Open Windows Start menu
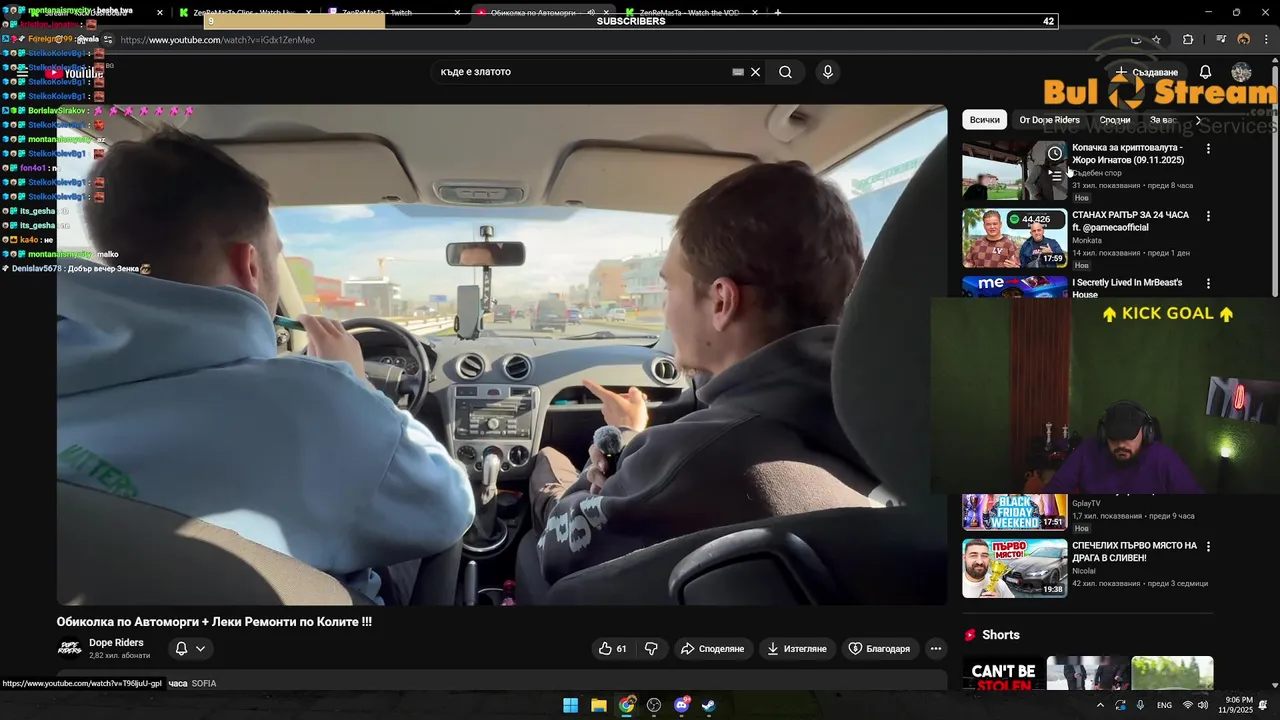Viewport: 1280px width, 720px height. click(570, 705)
